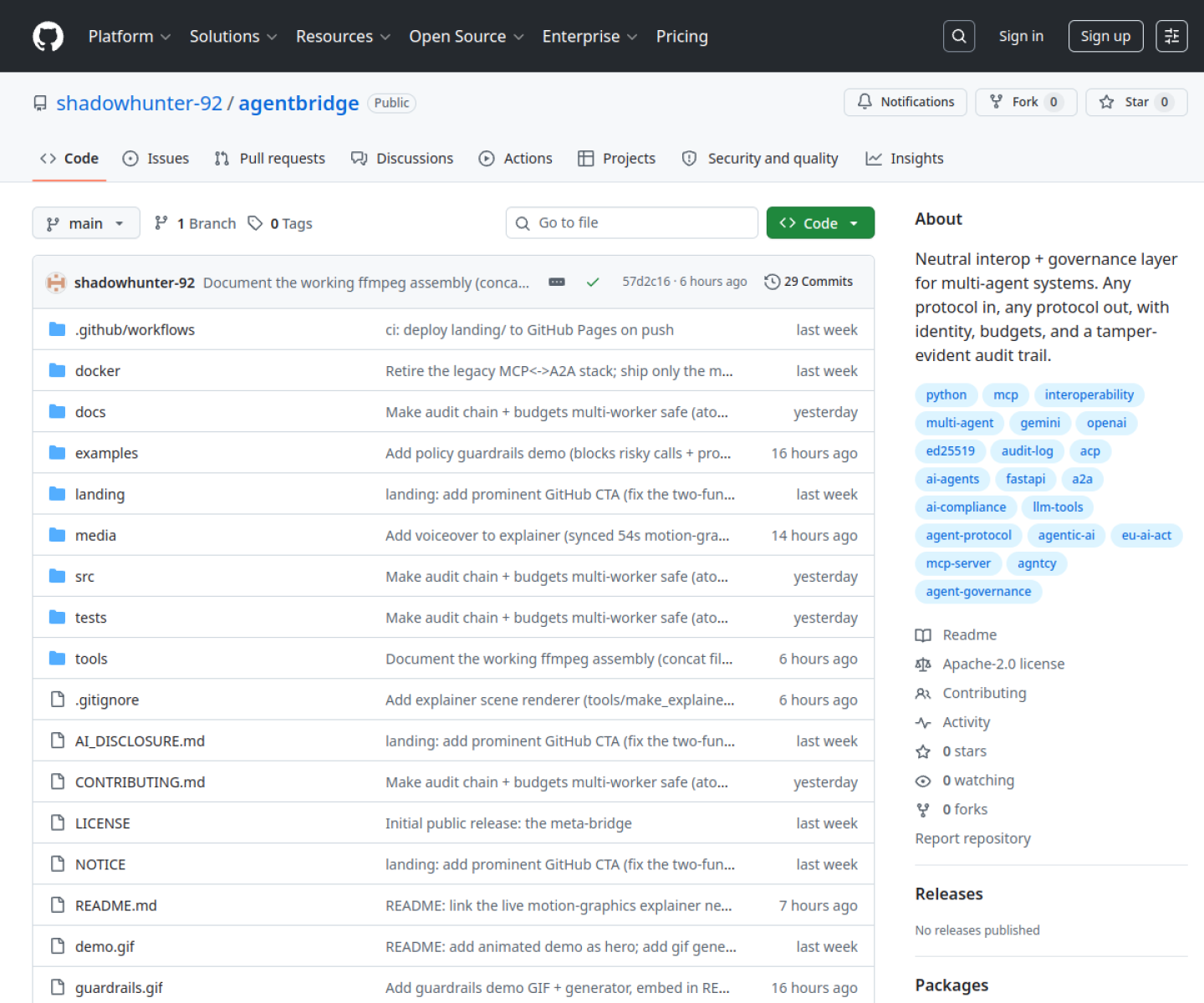The width and height of the screenshot is (1204, 1003).
Task: Open the media folder
Action: tap(95, 535)
